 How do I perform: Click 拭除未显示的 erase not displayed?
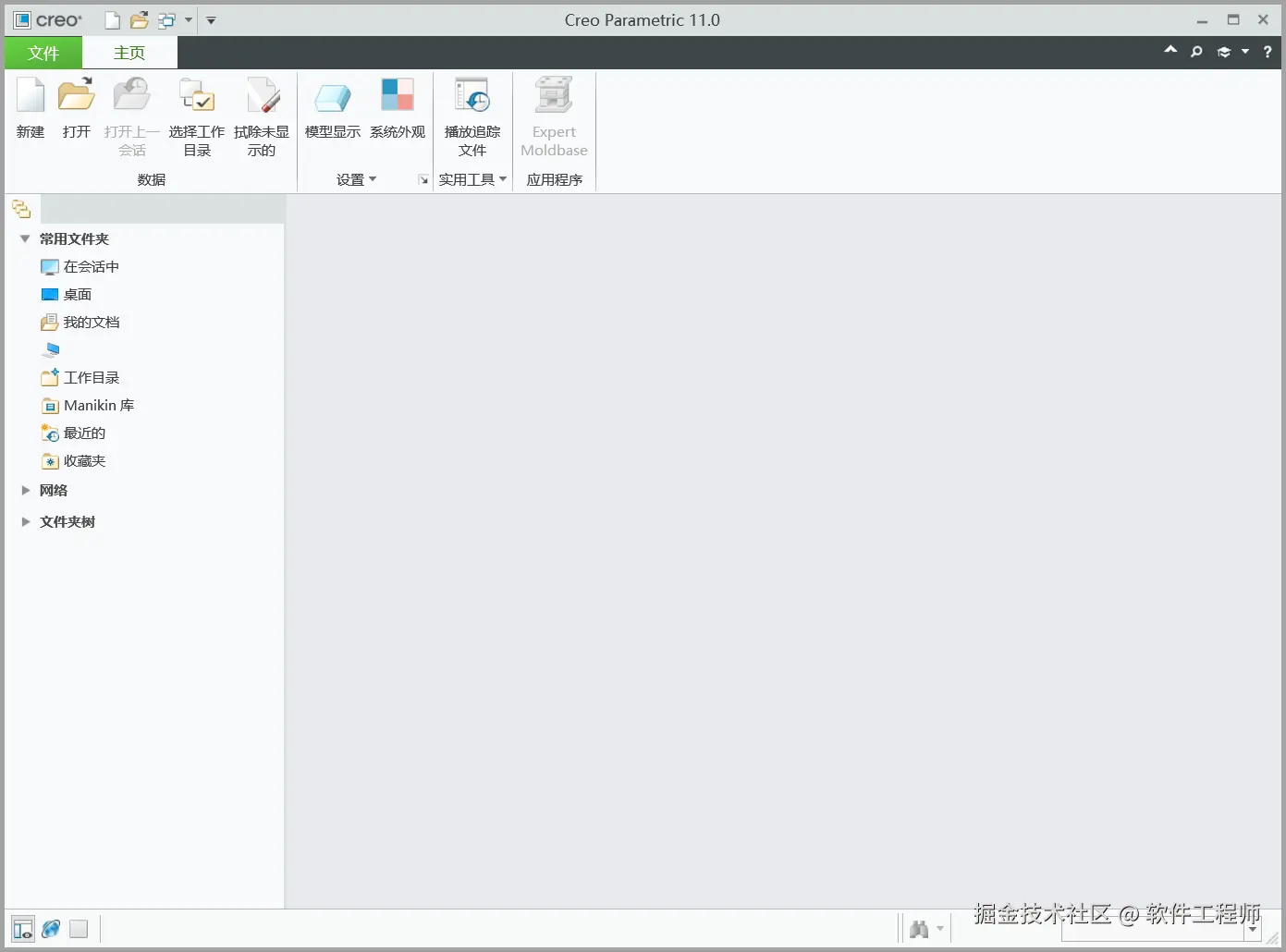point(262,116)
